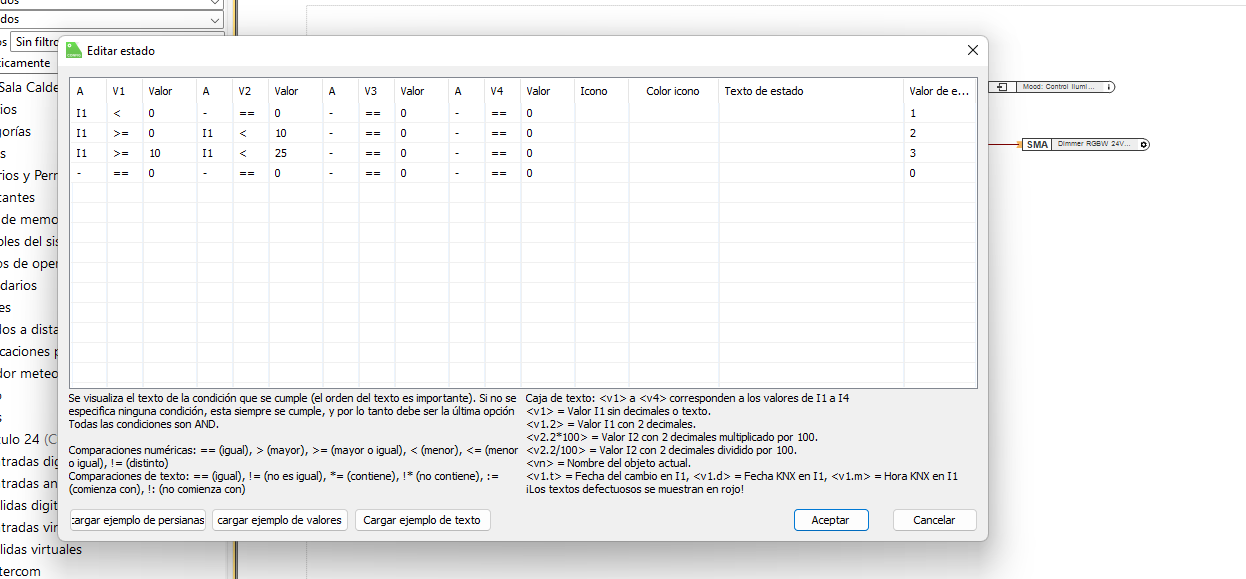Select 'Sala Calde' item in the left tree

[29, 87]
